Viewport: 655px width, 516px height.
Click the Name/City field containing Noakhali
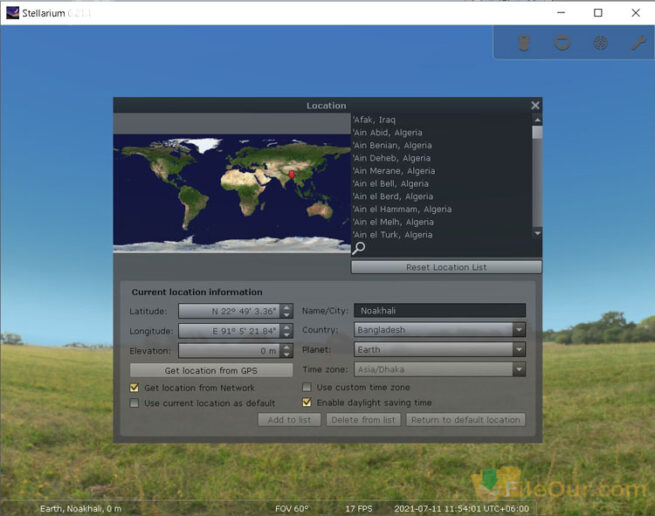tap(440, 310)
